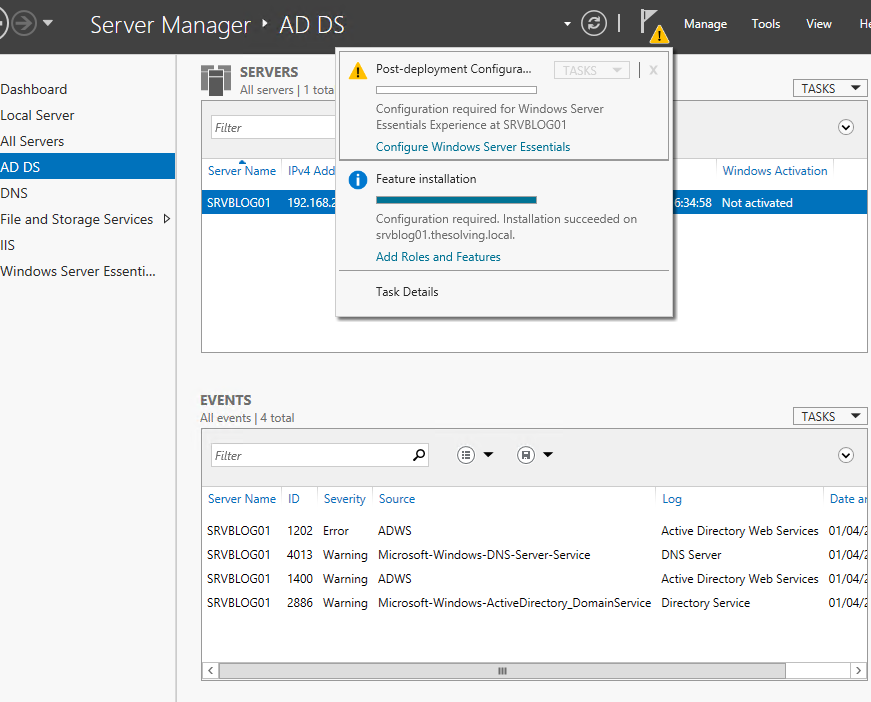Expand the Events panel chevron on the right
The height and width of the screenshot is (702, 871).
tap(846, 455)
